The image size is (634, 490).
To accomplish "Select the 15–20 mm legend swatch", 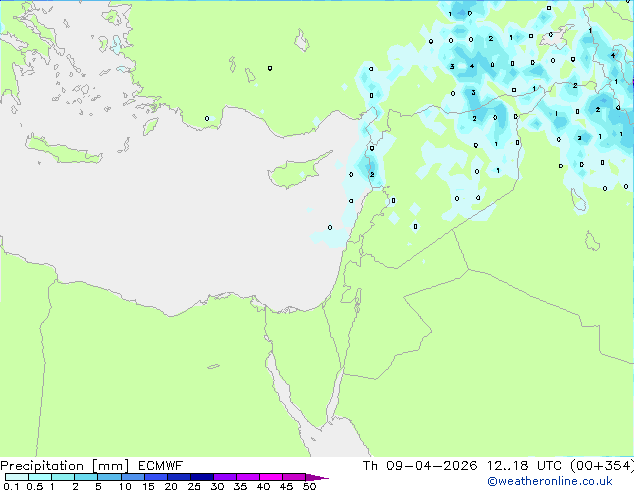I will [x=156, y=477].
